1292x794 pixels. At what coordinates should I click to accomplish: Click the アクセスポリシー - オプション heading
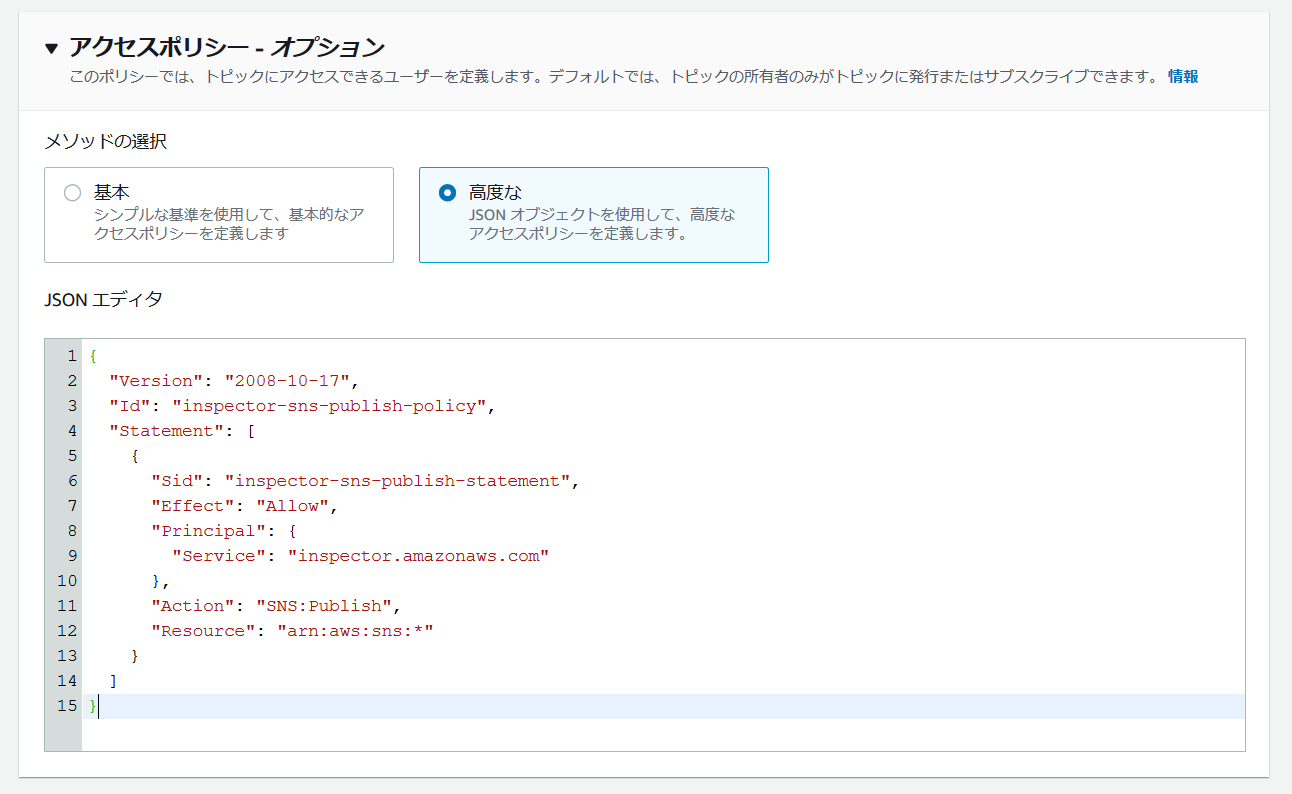point(227,47)
